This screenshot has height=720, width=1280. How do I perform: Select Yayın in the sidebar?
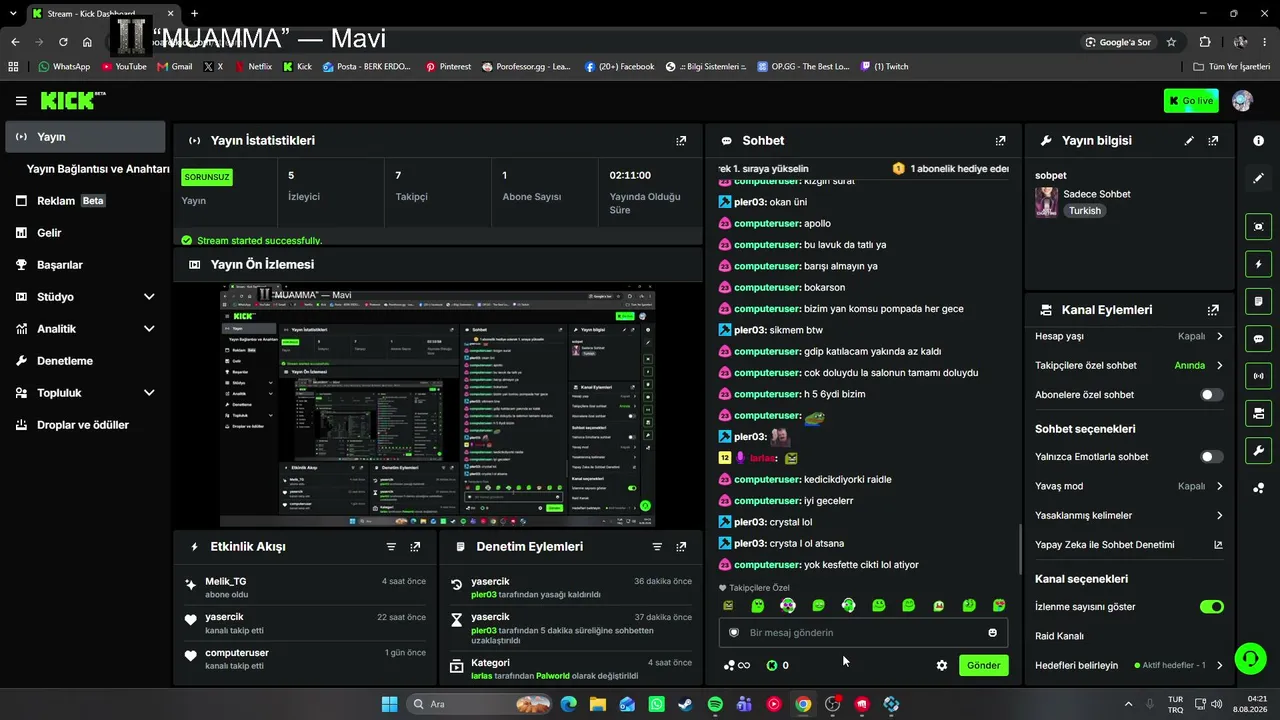pos(85,137)
